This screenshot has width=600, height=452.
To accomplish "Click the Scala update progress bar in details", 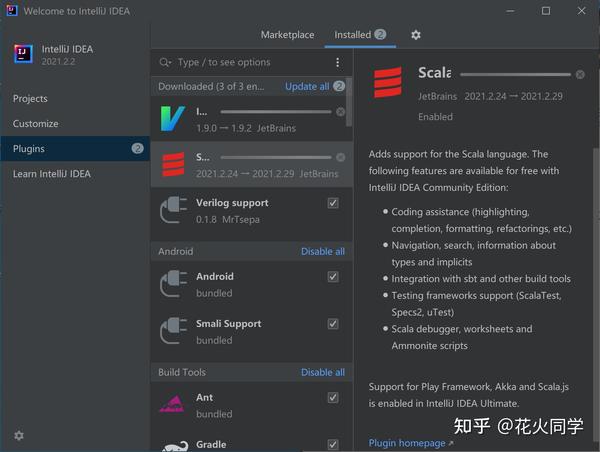I will (514, 74).
